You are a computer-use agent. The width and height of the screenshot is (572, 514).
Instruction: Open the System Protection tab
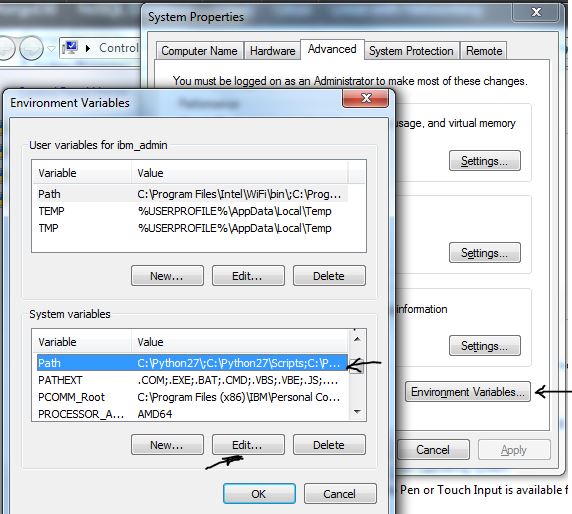[411, 51]
